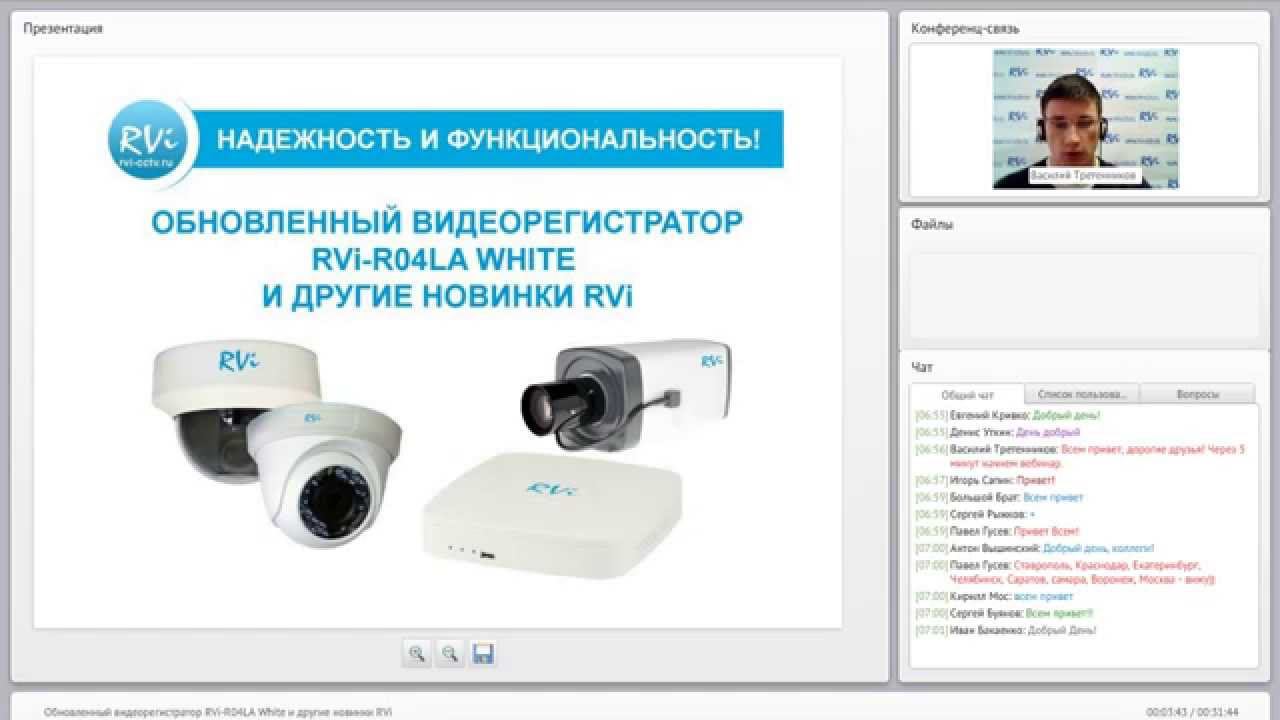Viewport: 1280px width, 720px height.
Task: Select Евгений Кривко's chat message
Action: [x=1008, y=415]
